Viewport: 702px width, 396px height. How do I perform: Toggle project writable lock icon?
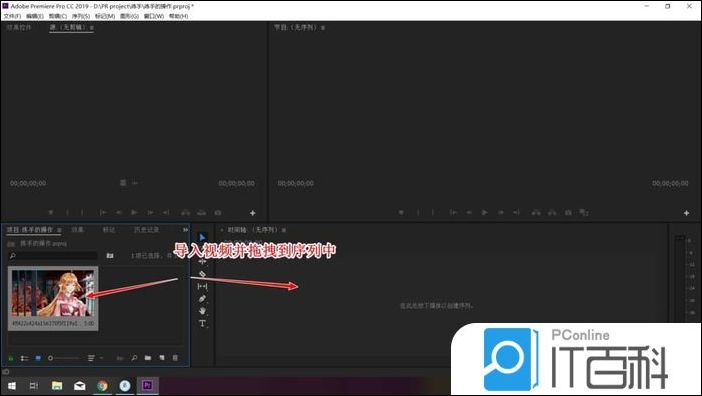(x=11, y=358)
